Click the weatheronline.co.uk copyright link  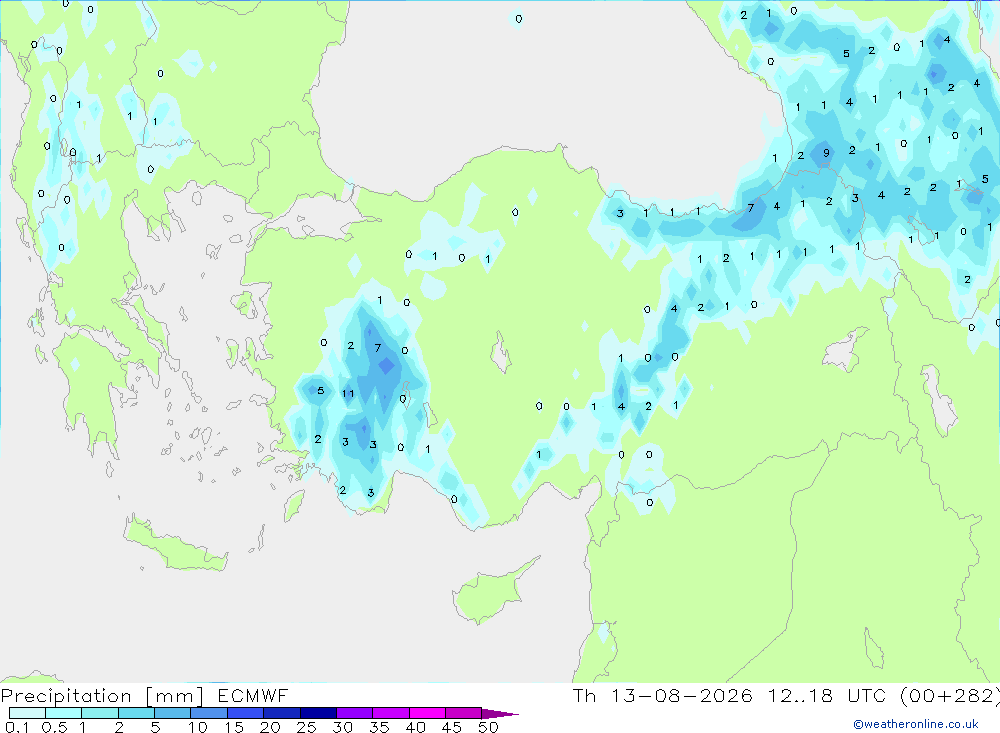point(916,724)
